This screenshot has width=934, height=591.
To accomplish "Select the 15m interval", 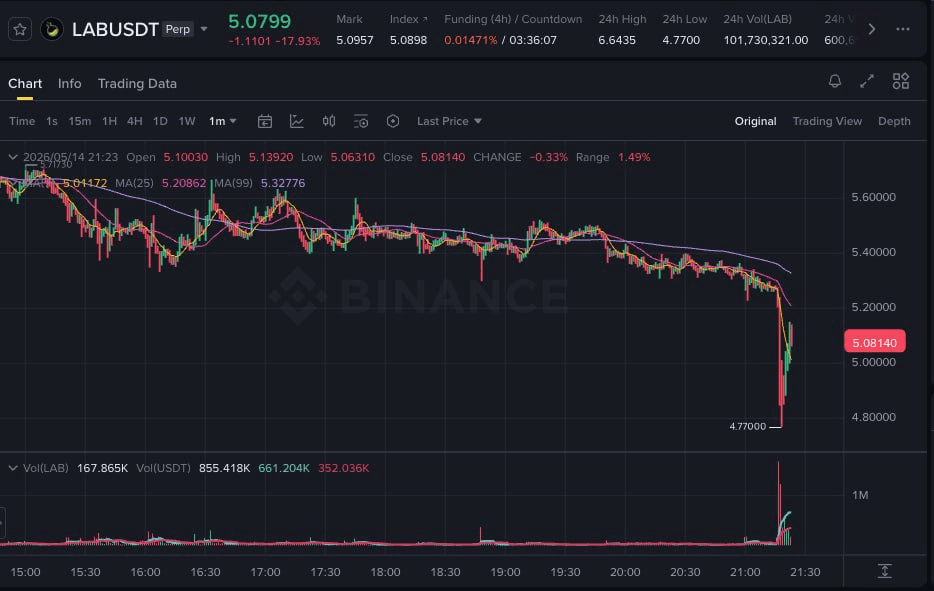I will click(80, 121).
